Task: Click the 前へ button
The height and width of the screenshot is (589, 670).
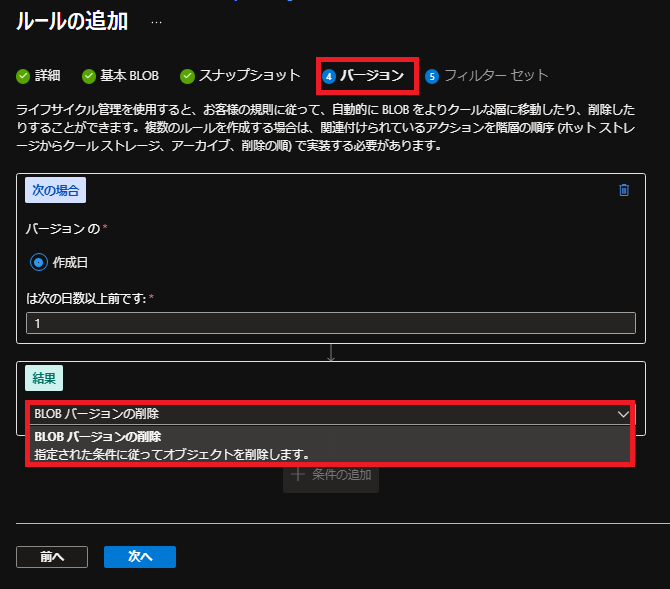Action: pyautogui.click(x=52, y=557)
